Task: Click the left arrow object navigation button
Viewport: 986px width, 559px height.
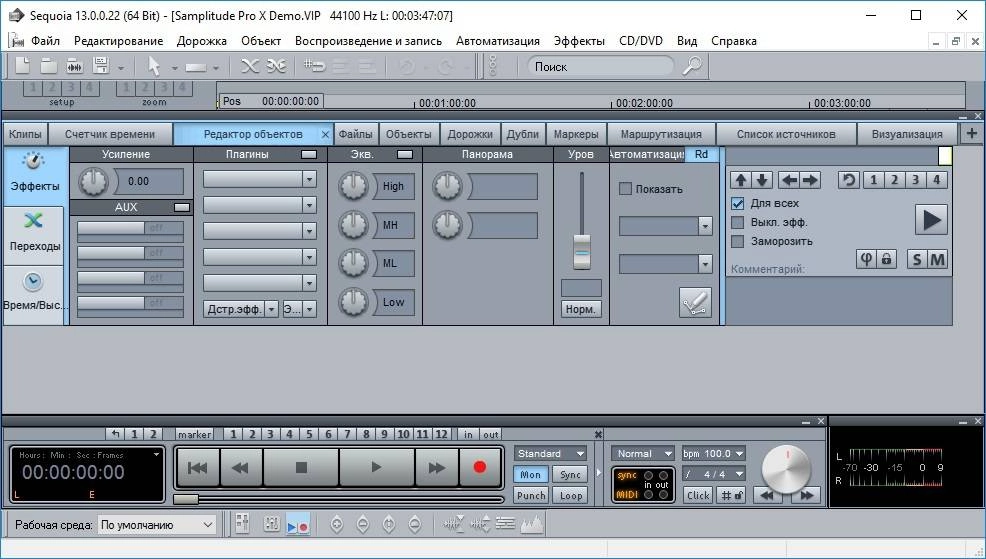Action: pos(789,180)
